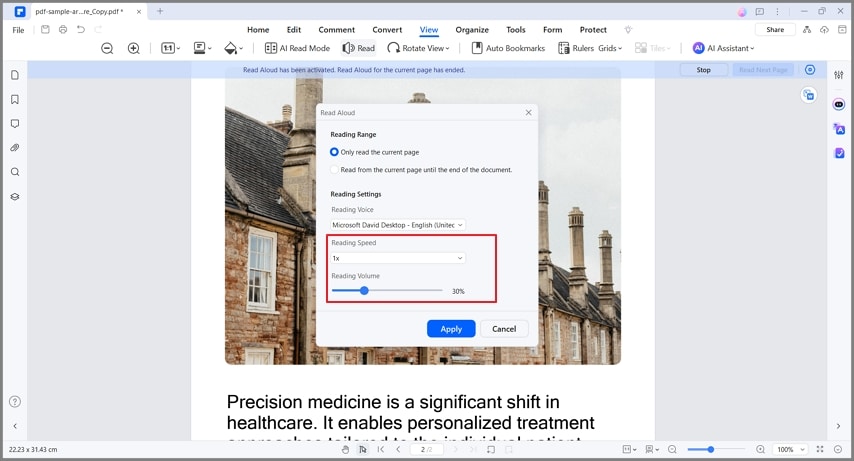Open the Comment tab
854x461 pixels.
click(x=337, y=30)
